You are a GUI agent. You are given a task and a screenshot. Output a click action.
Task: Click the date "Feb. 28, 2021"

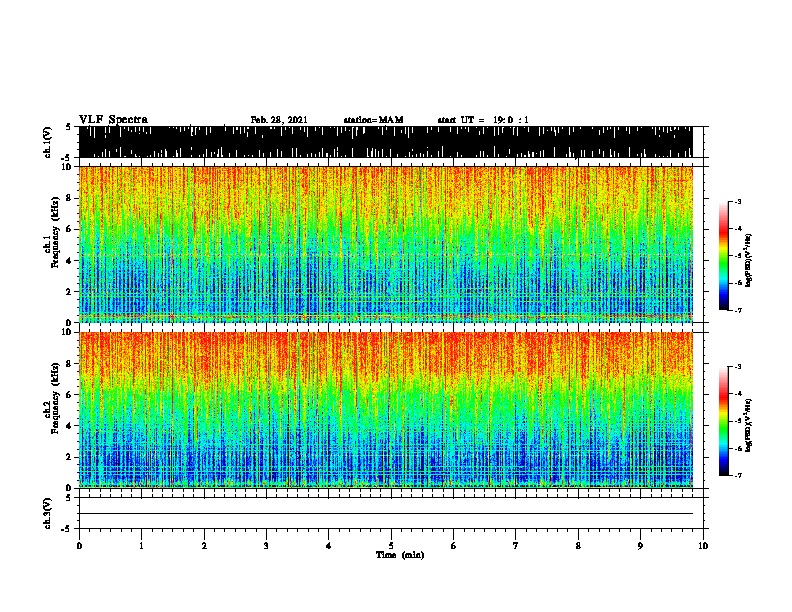tap(279, 120)
